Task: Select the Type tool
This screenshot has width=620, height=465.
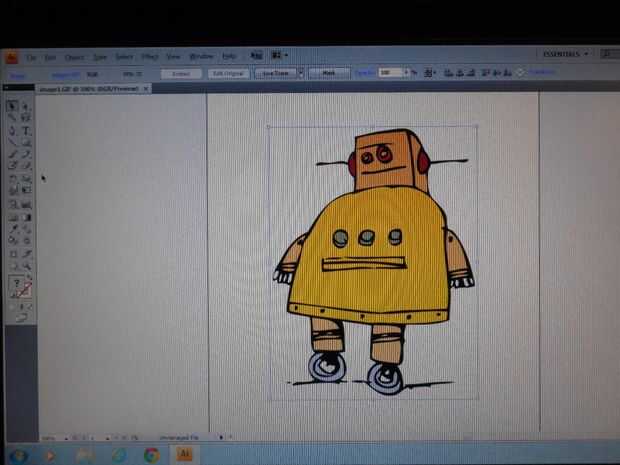Action: (x=26, y=130)
